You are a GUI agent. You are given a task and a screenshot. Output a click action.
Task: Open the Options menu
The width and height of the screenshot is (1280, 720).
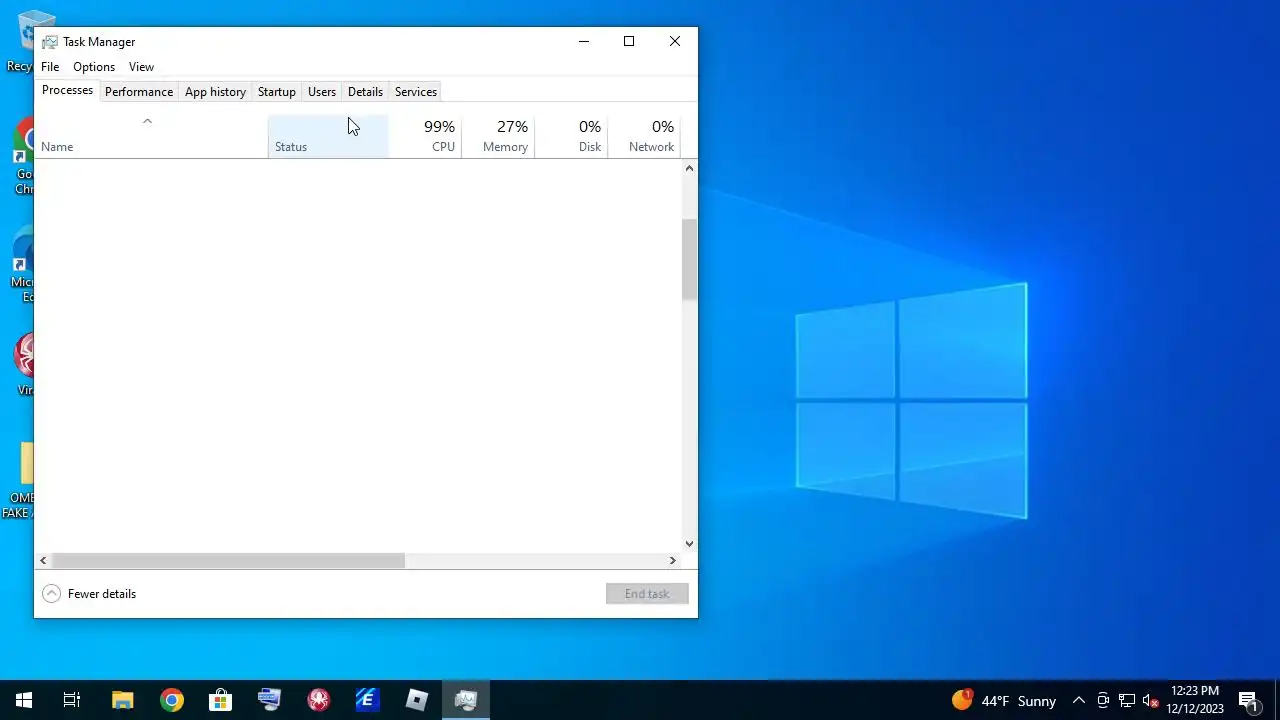94,67
